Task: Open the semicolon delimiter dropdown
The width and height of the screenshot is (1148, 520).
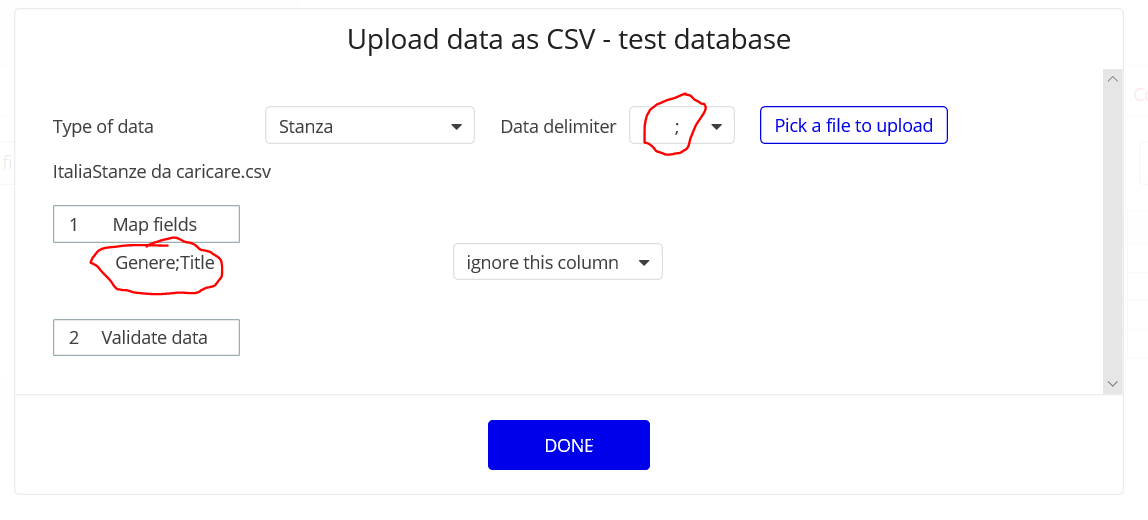Action: tap(681, 126)
